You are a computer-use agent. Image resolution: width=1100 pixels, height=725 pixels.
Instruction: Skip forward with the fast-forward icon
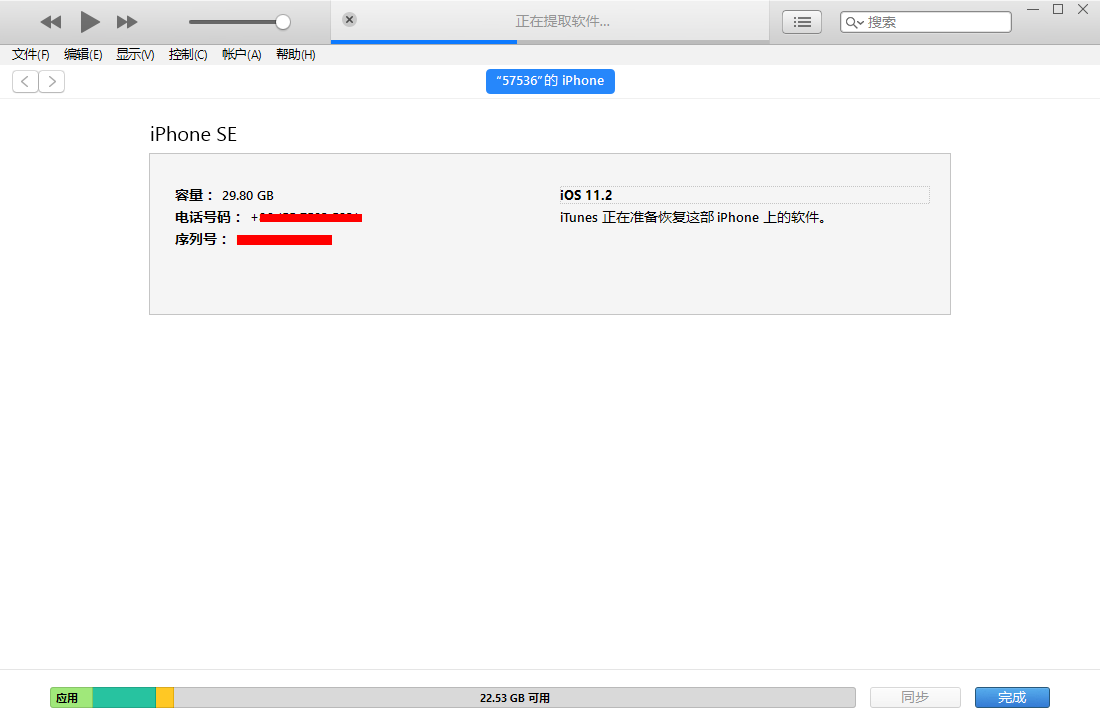[x=127, y=22]
